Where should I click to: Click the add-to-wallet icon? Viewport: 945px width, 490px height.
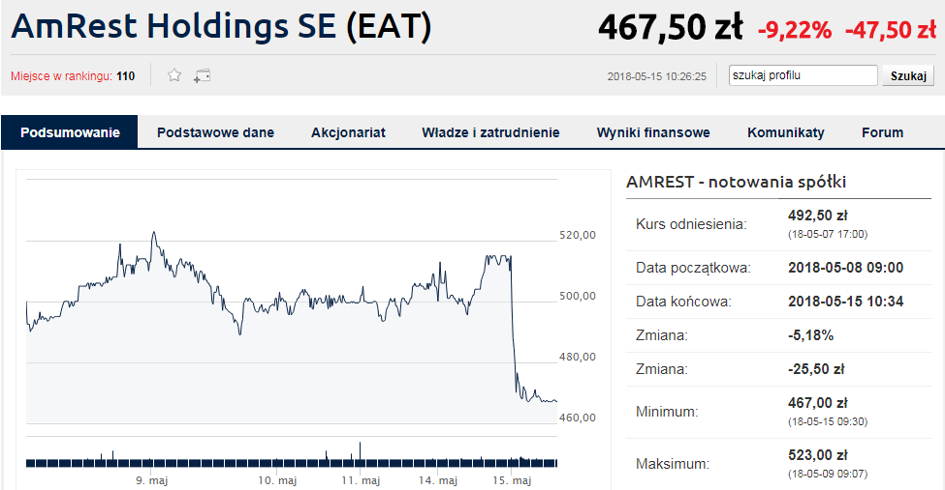point(202,75)
